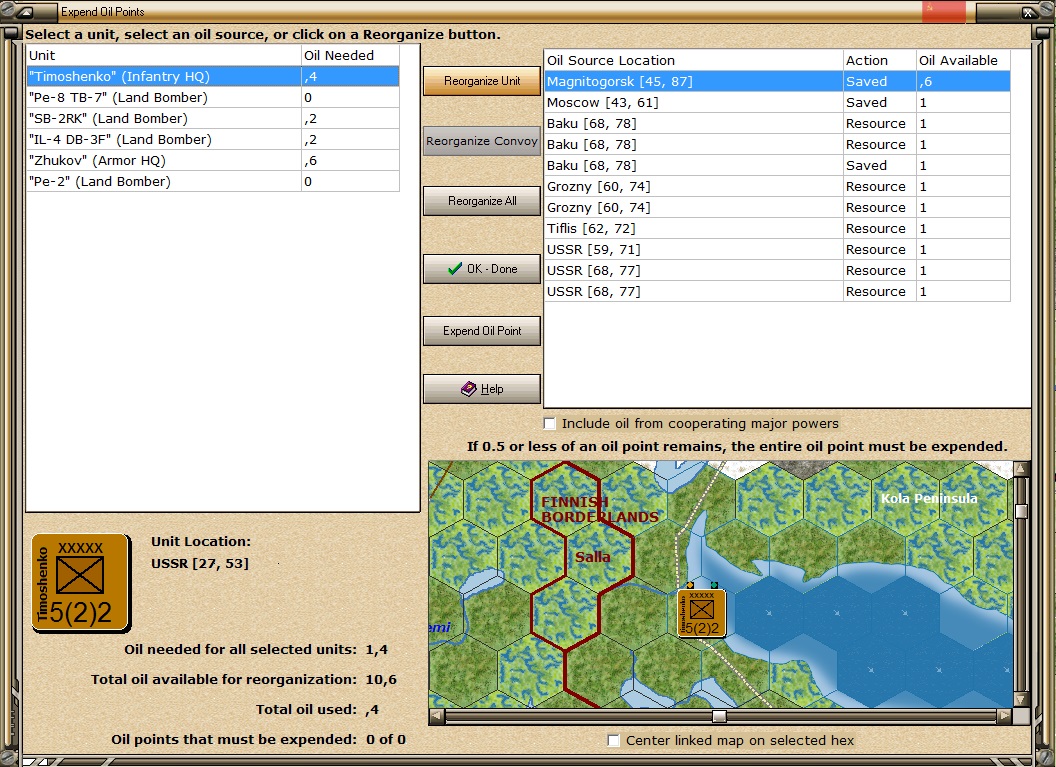Select the "Timoshenko" (Infantry HQ) row

(x=213, y=76)
